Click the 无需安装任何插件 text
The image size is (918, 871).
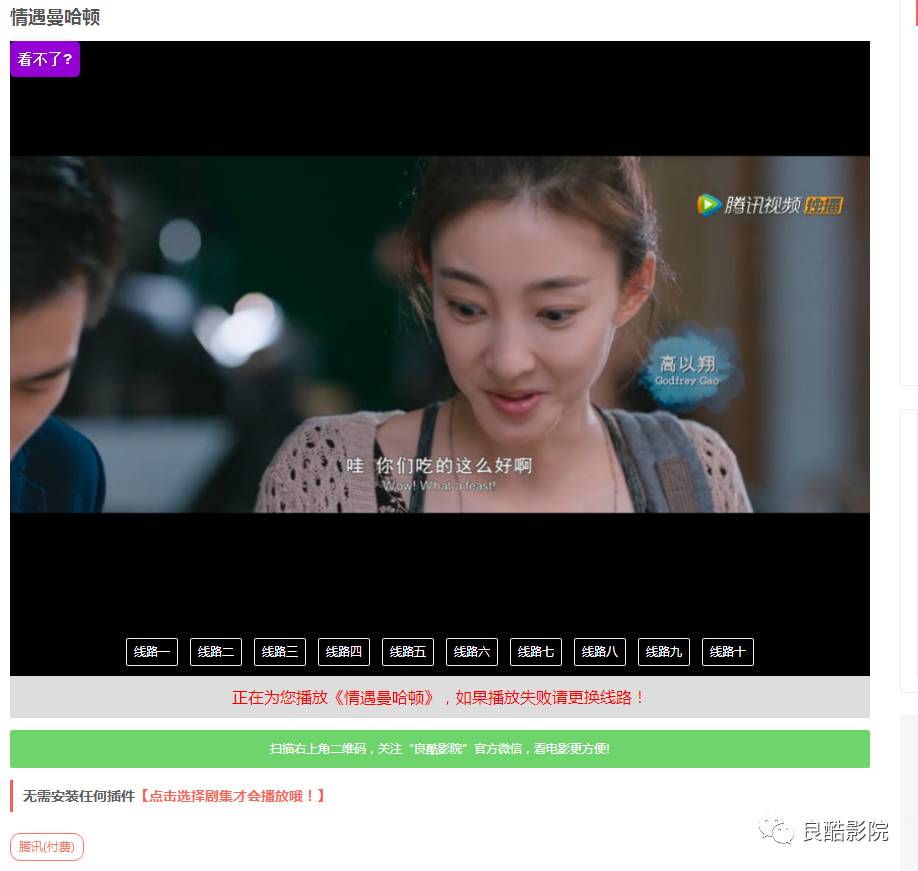coord(79,795)
